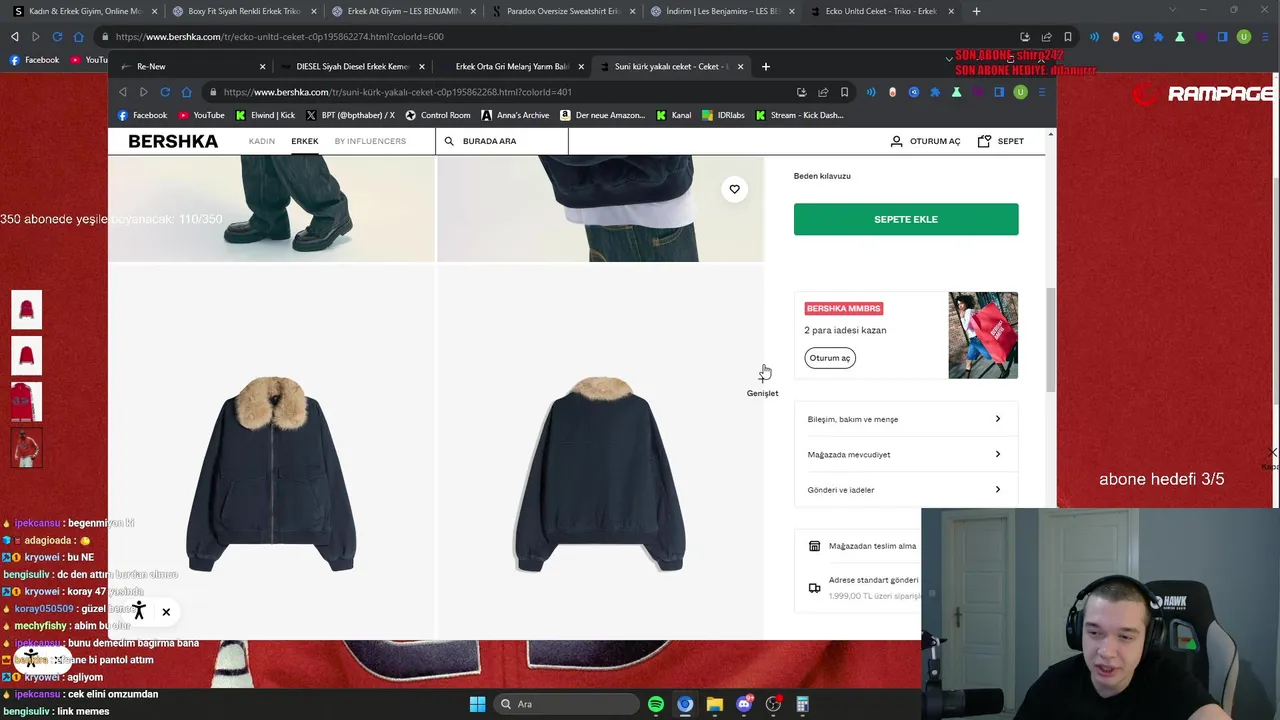The image size is (1280, 720).
Task: Select first red product thumbnail on left
Action: (26, 311)
